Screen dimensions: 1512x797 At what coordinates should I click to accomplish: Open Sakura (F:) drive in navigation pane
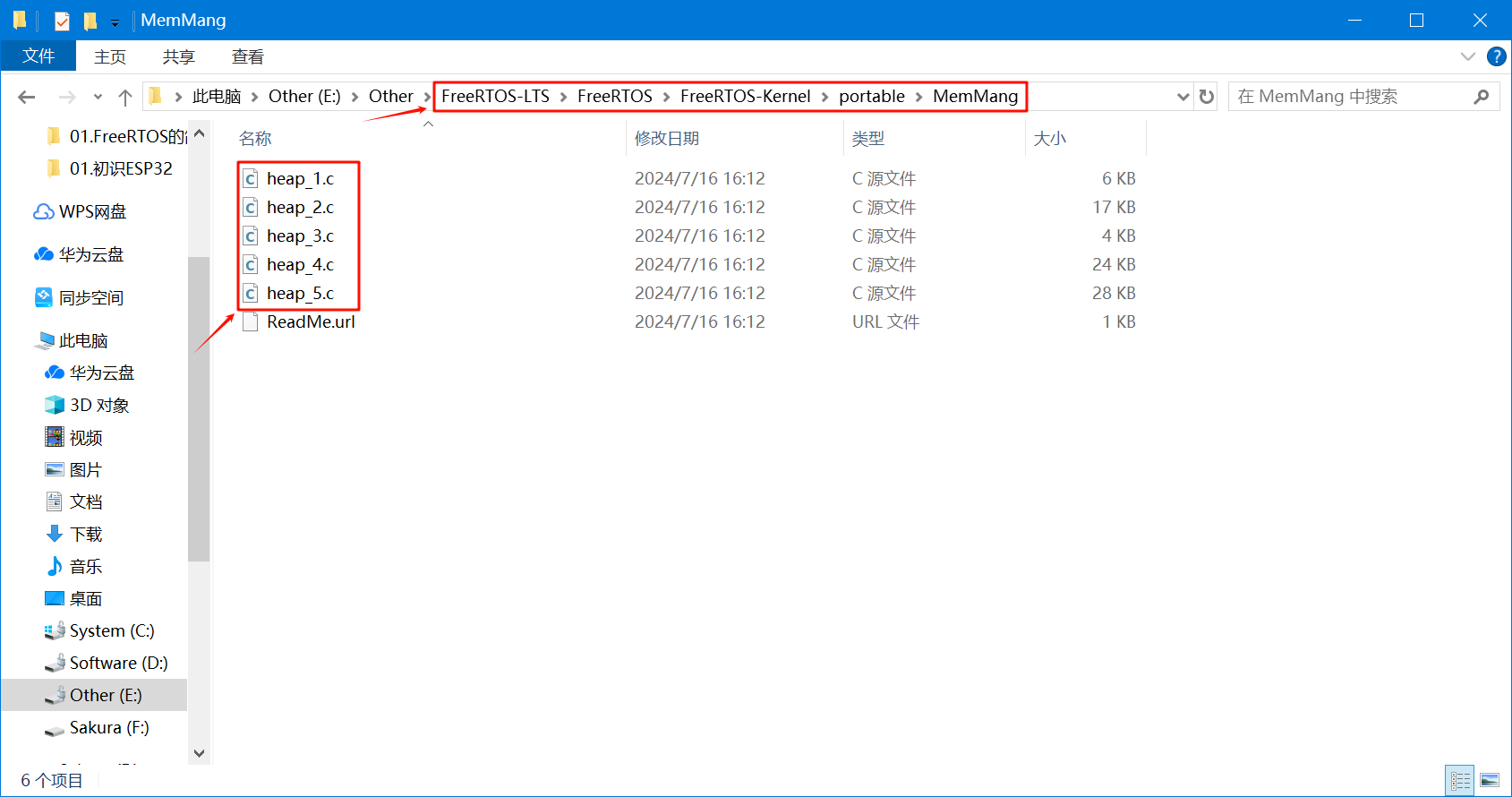(97, 727)
